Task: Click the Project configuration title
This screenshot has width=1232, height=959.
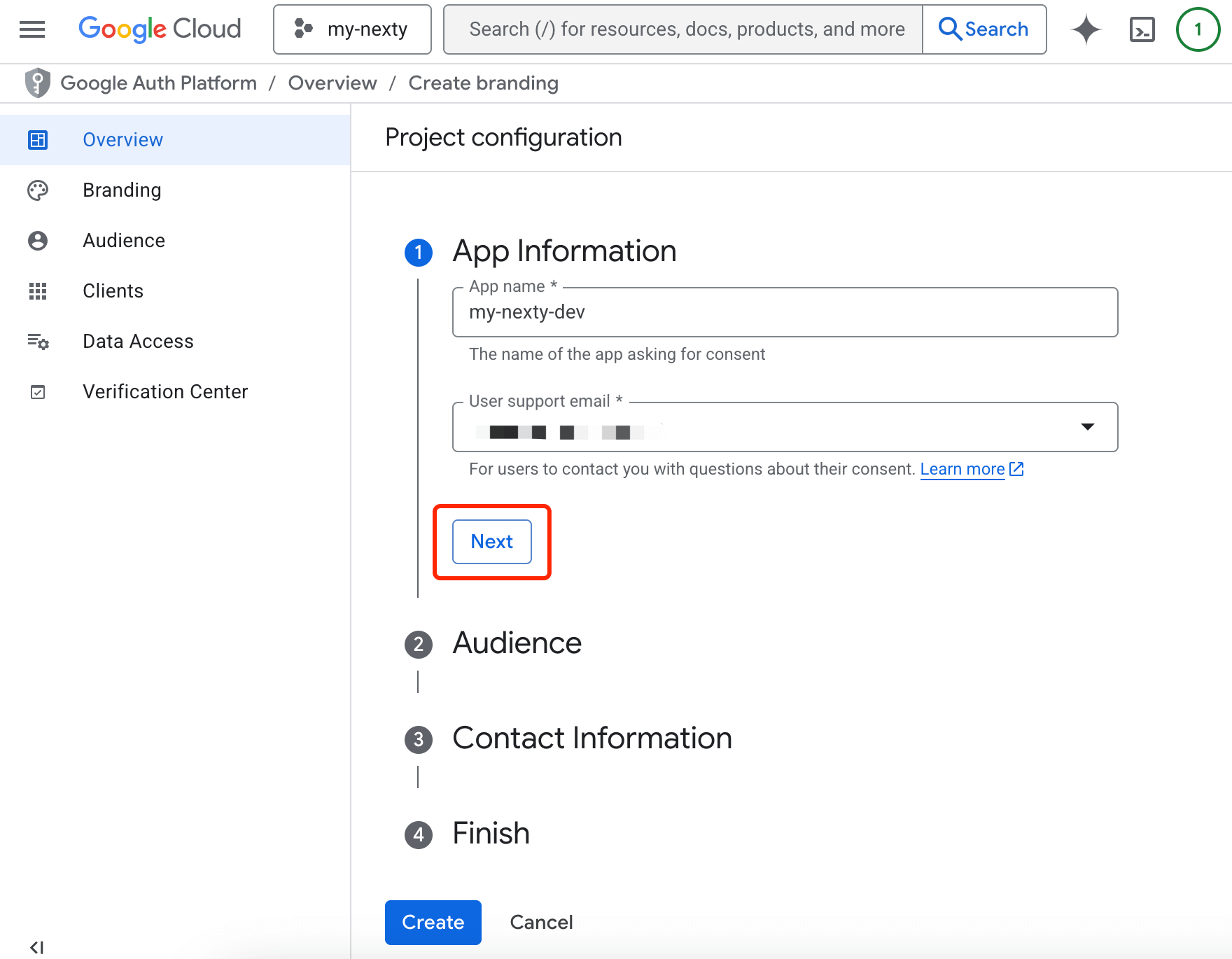Action: (504, 137)
